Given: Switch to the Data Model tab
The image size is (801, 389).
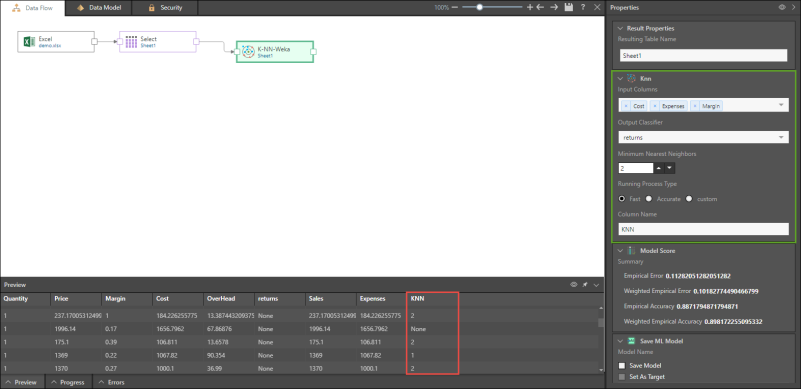Looking at the screenshot, I should click(99, 8).
